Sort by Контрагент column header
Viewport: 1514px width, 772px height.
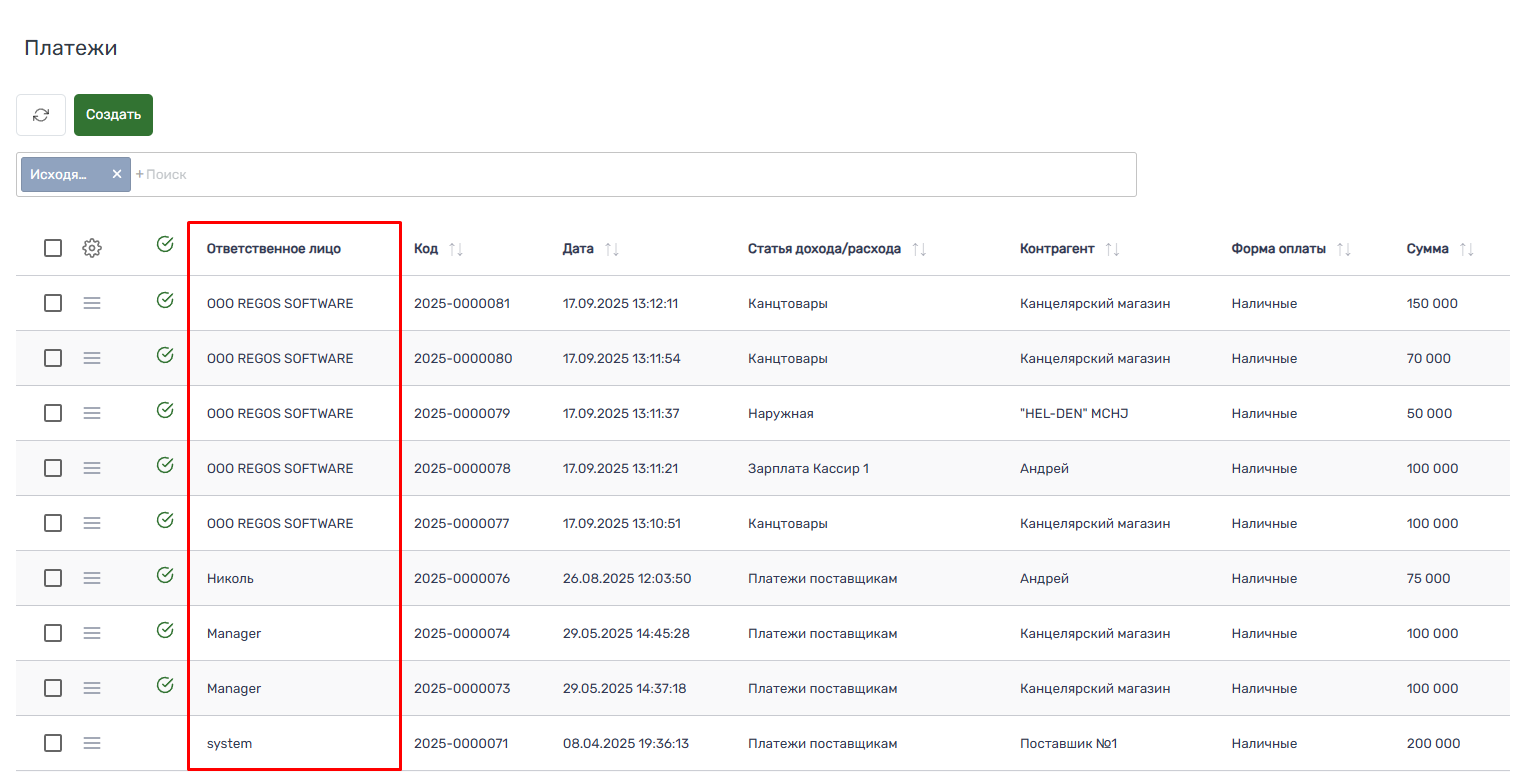click(1112, 249)
